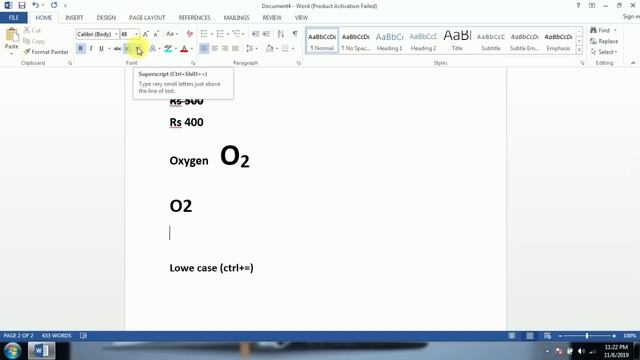Expand the Styles gallery

pyautogui.click(x=579, y=50)
